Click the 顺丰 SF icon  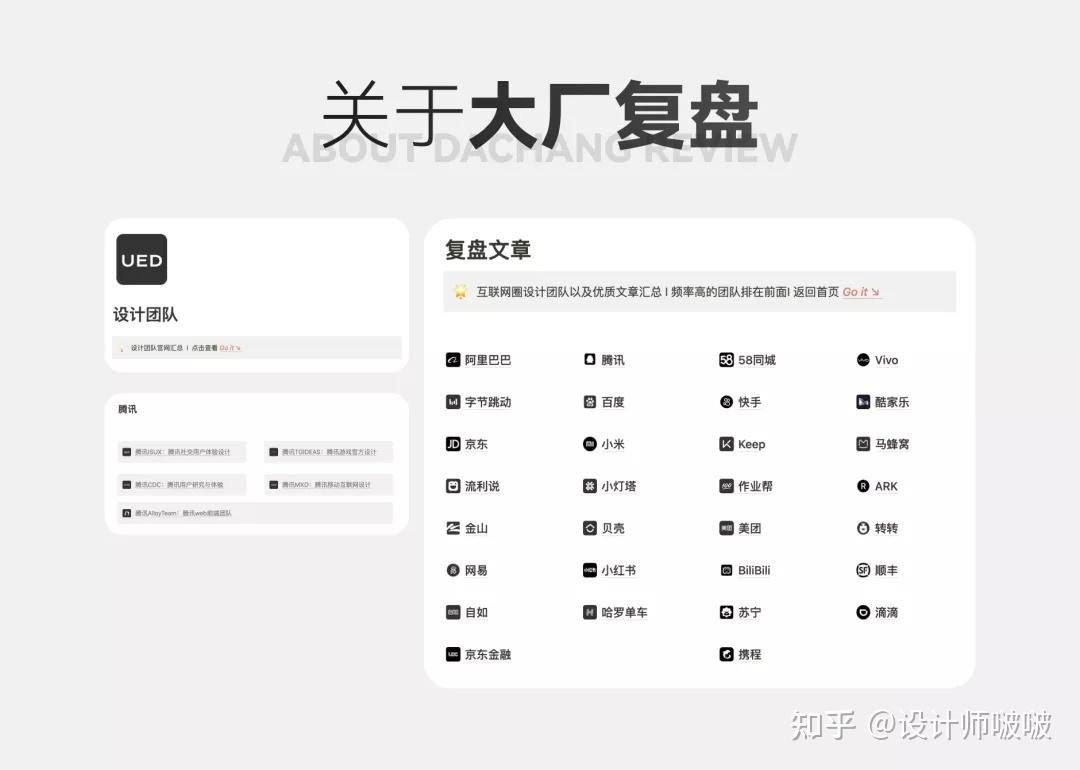(863, 570)
